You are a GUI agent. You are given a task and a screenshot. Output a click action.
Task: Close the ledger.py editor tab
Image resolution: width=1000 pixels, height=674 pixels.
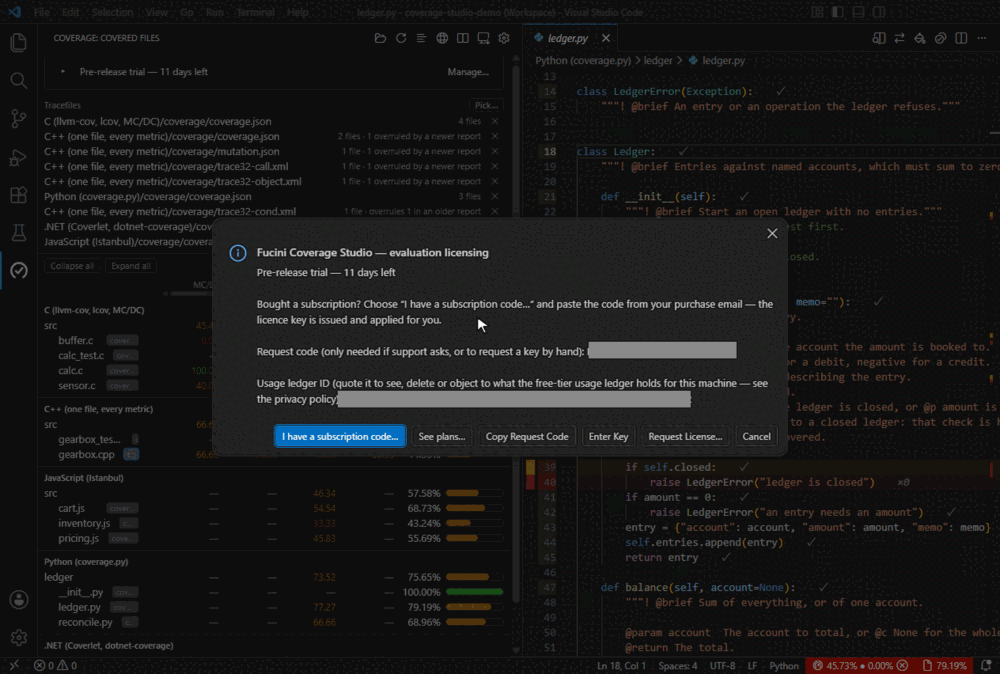point(606,38)
